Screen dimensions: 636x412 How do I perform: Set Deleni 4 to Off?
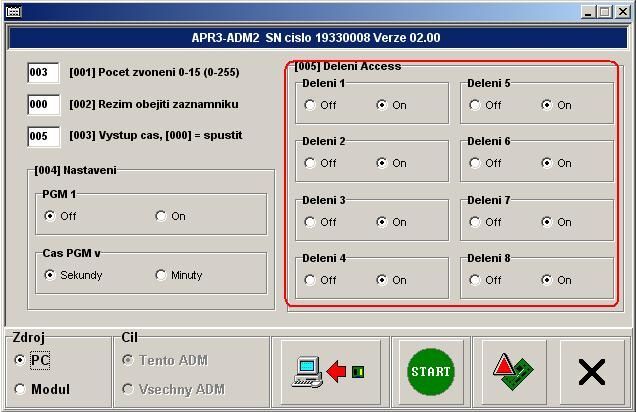[310, 280]
